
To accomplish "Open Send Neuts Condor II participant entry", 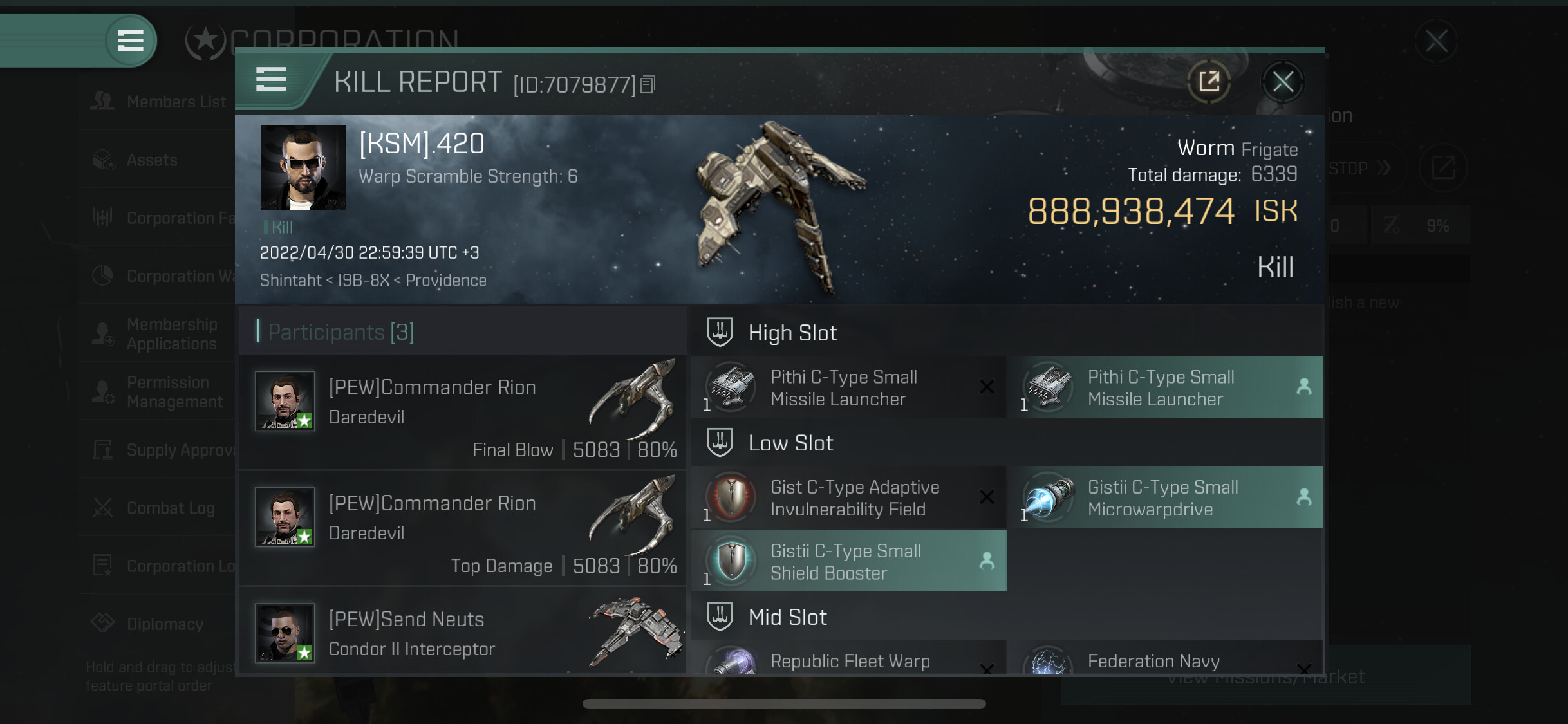I will tap(462, 631).
